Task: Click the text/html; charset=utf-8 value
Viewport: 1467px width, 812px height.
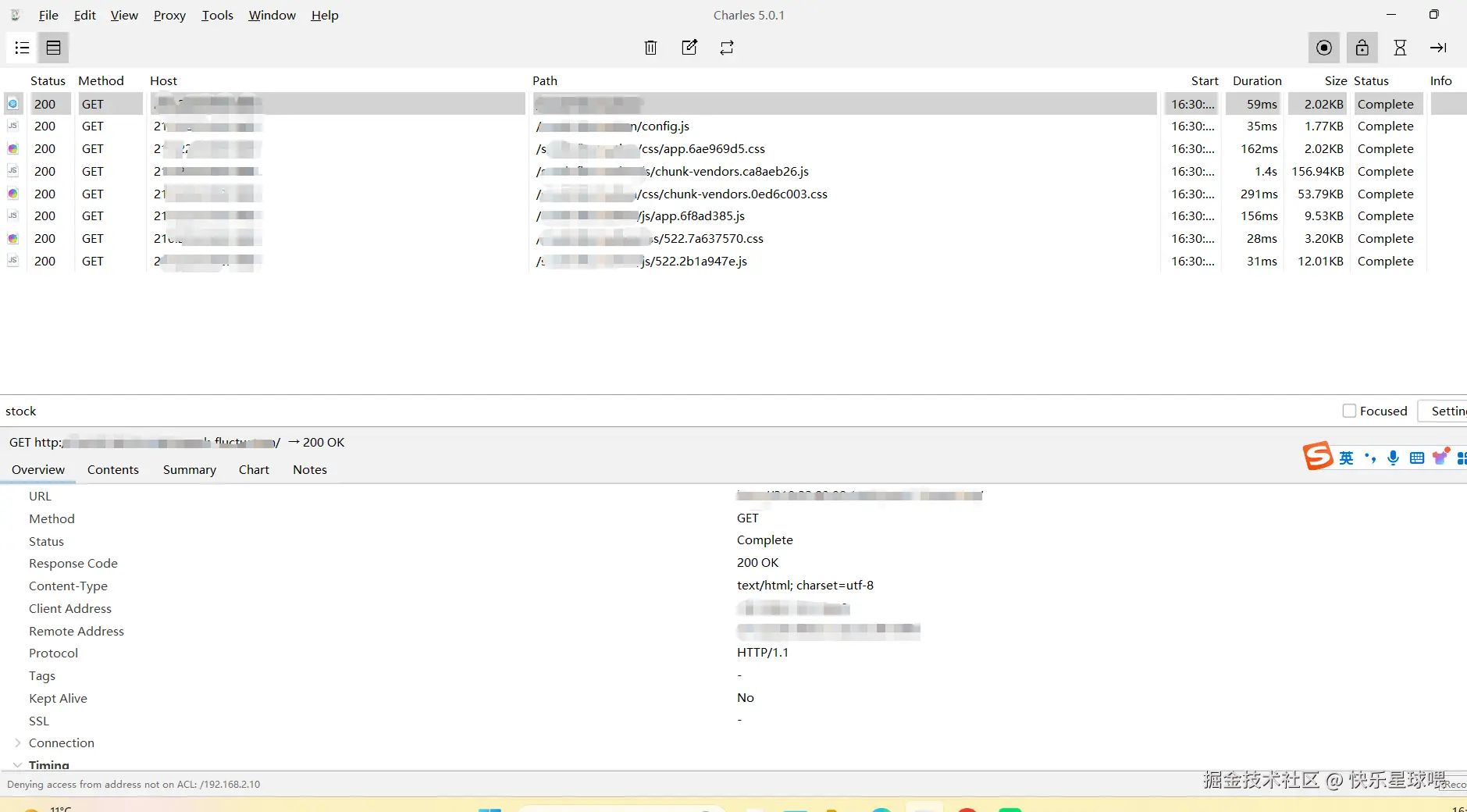Action: click(x=805, y=585)
